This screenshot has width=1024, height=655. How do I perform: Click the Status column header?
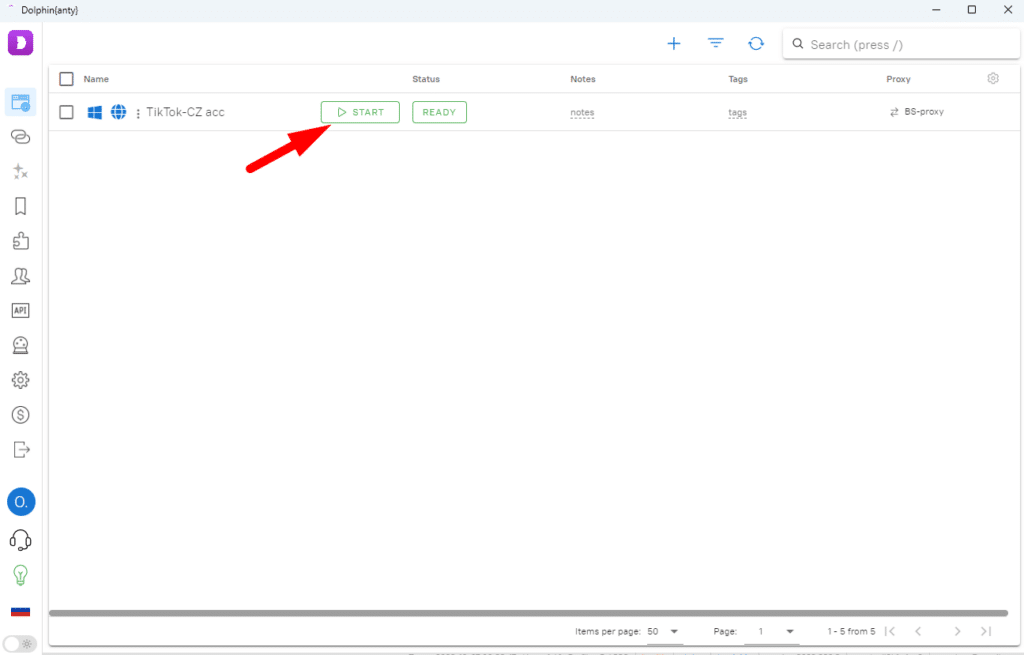tap(426, 79)
